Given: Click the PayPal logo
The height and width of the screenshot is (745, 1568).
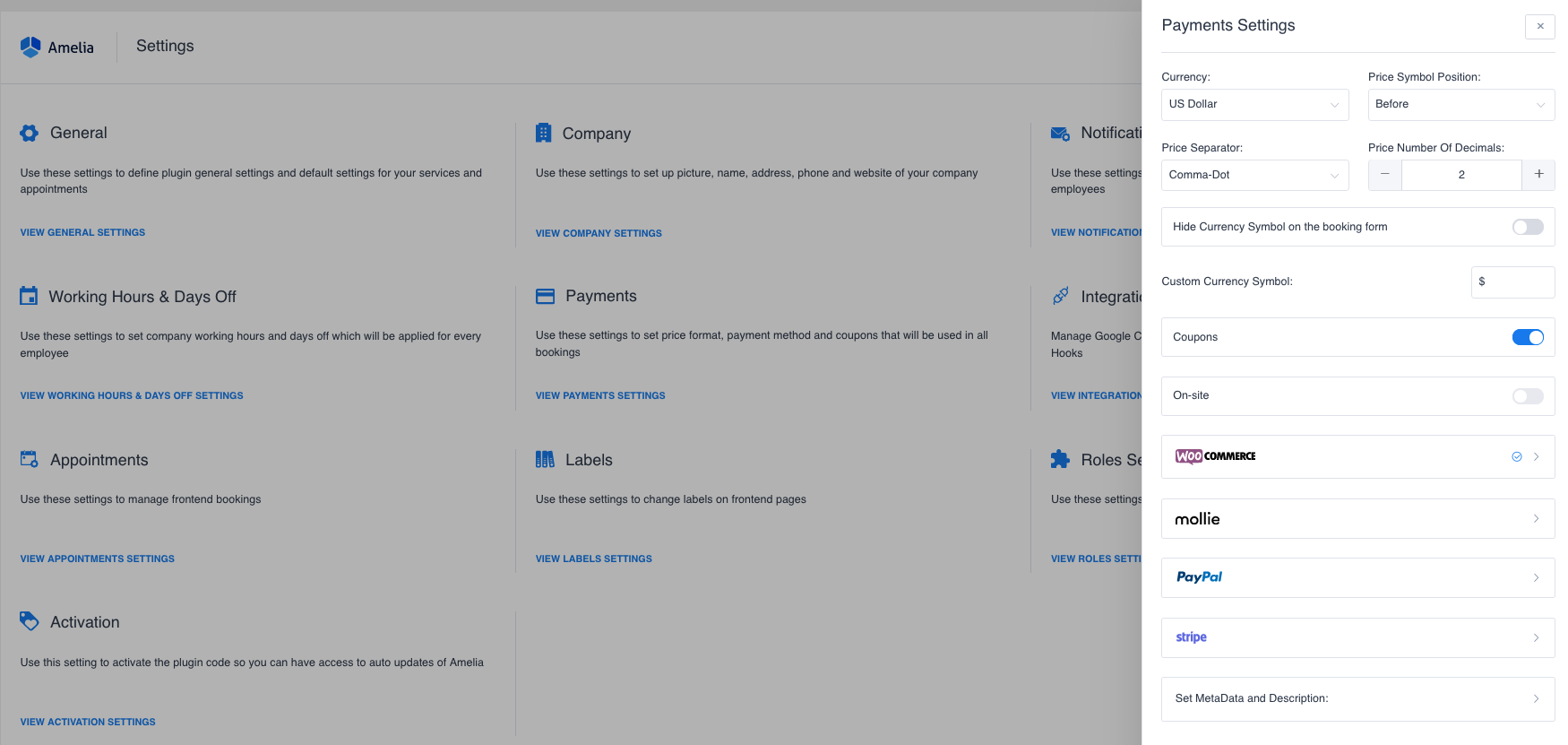Looking at the screenshot, I should 1199,577.
